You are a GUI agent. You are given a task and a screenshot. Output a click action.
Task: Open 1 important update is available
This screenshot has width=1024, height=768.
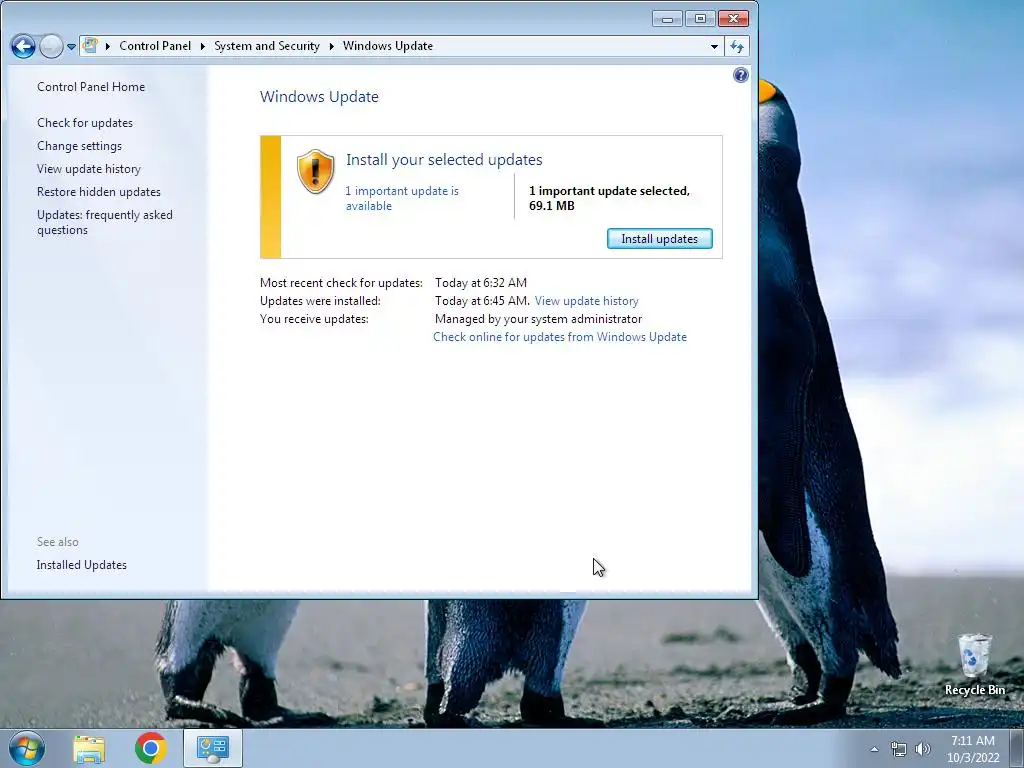pos(402,198)
